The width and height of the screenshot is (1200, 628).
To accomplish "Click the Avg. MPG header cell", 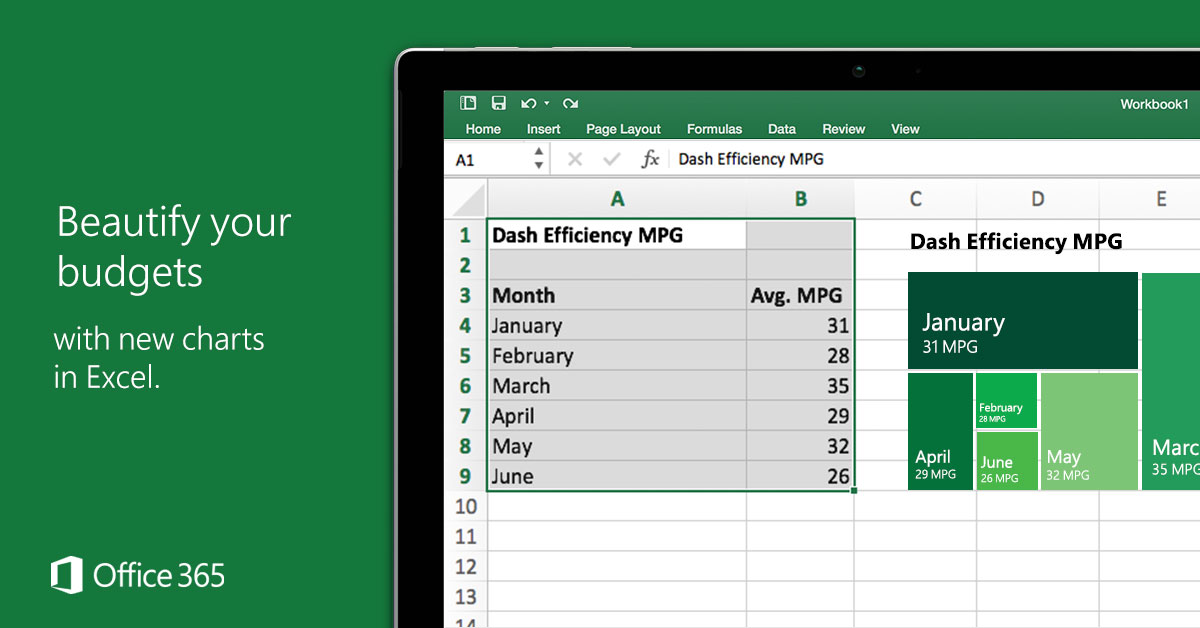I will [800, 295].
